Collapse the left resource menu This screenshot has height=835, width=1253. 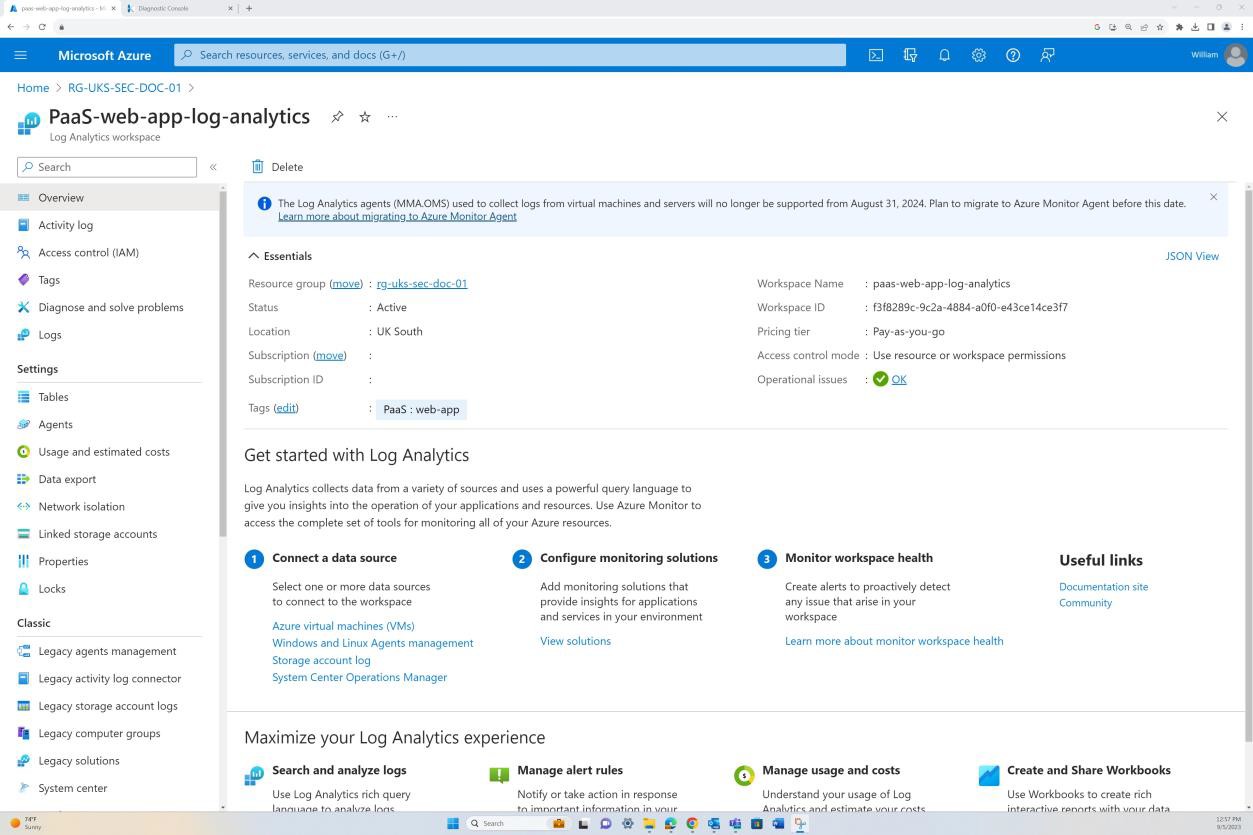213,167
